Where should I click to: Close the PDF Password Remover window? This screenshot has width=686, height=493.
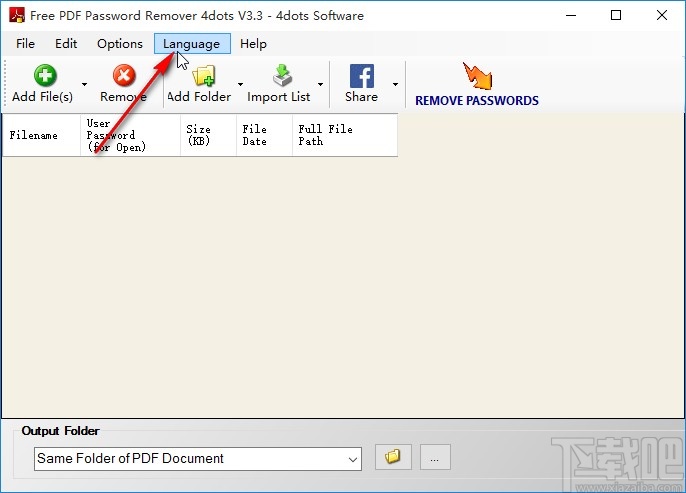[x=662, y=15]
